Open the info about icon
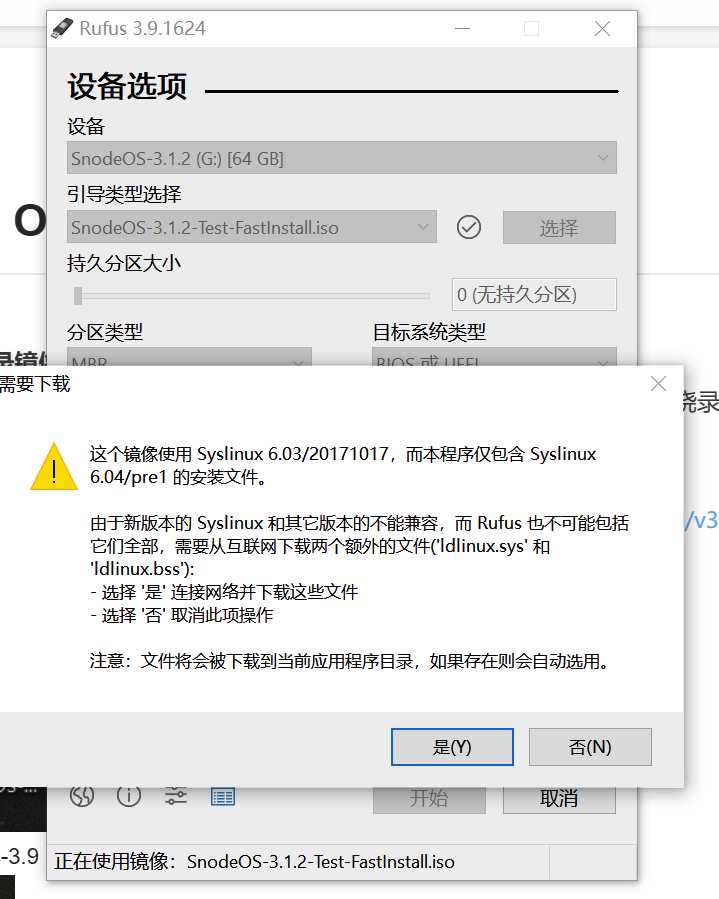 pos(128,796)
